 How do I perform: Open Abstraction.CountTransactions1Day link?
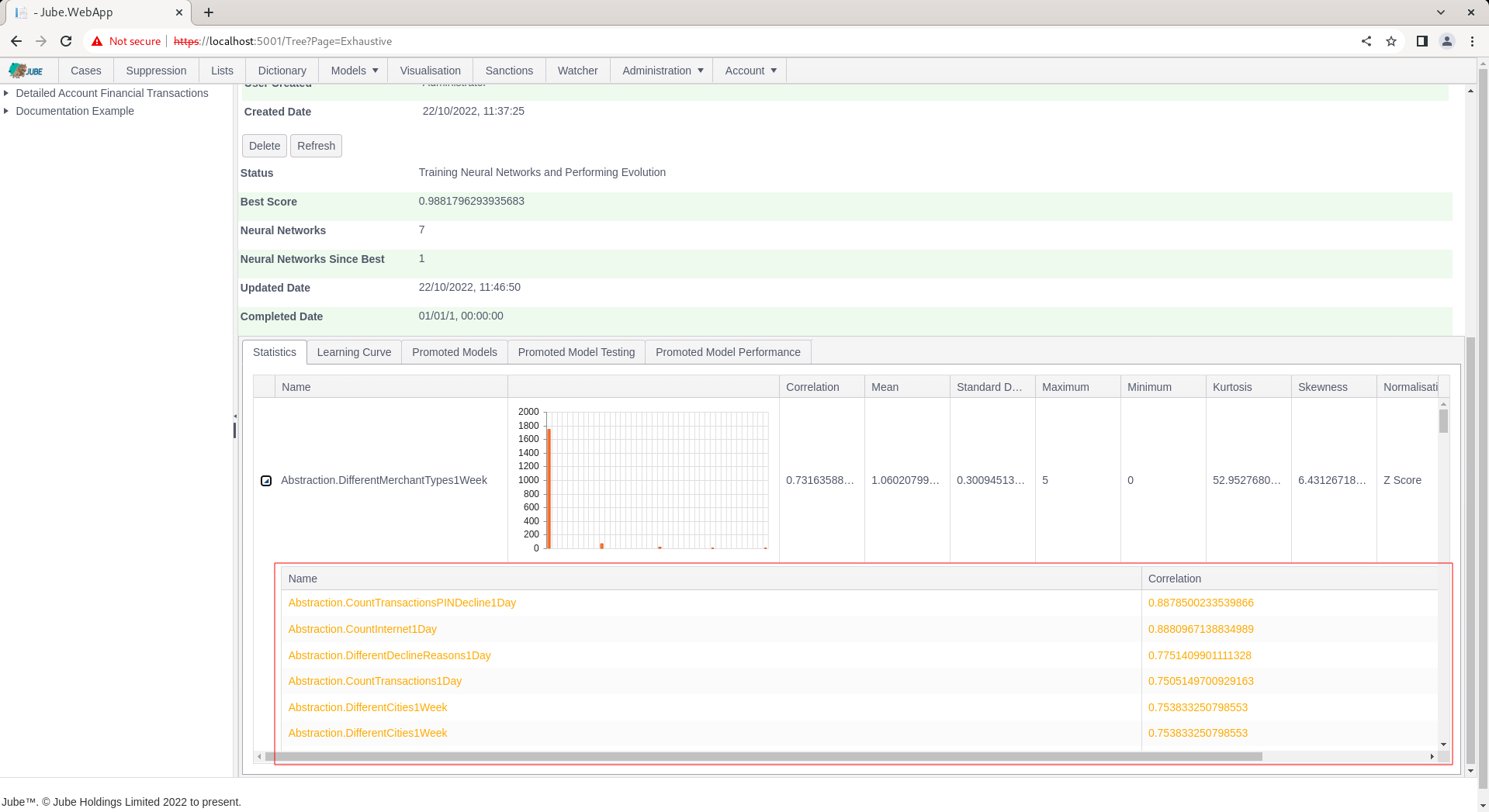point(375,681)
